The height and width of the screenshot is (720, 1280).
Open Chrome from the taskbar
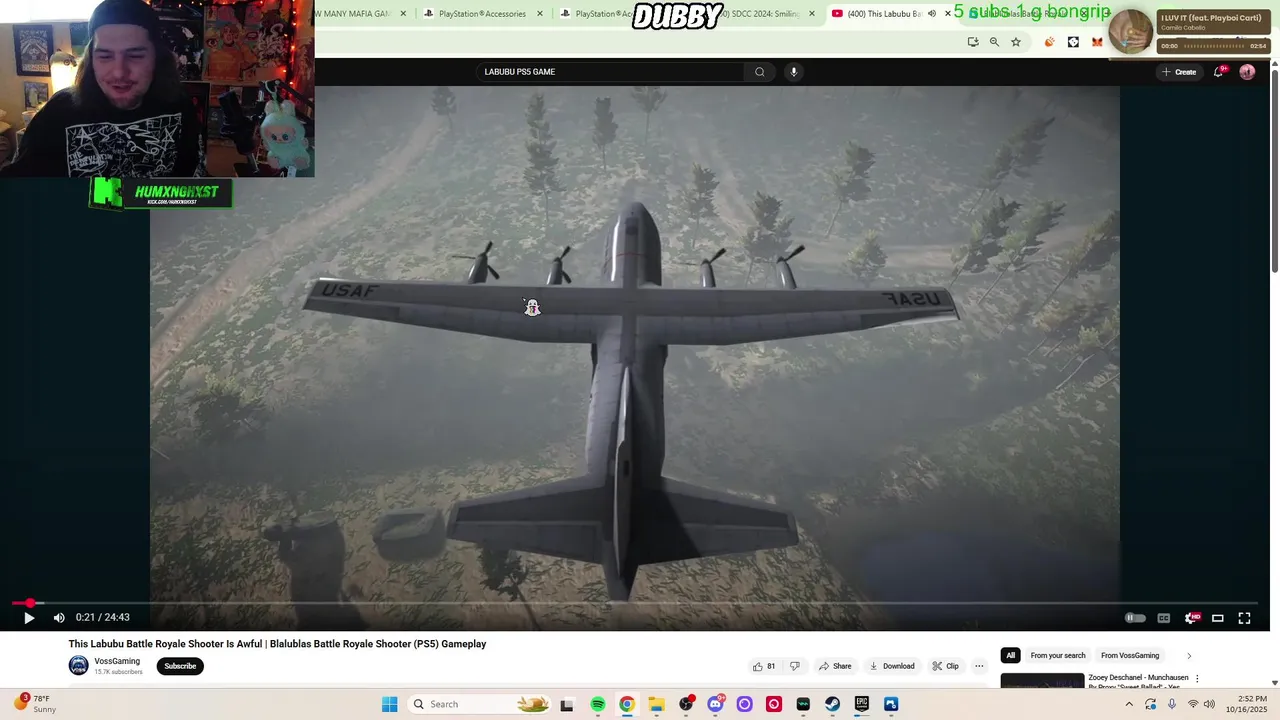tap(627, 704)
